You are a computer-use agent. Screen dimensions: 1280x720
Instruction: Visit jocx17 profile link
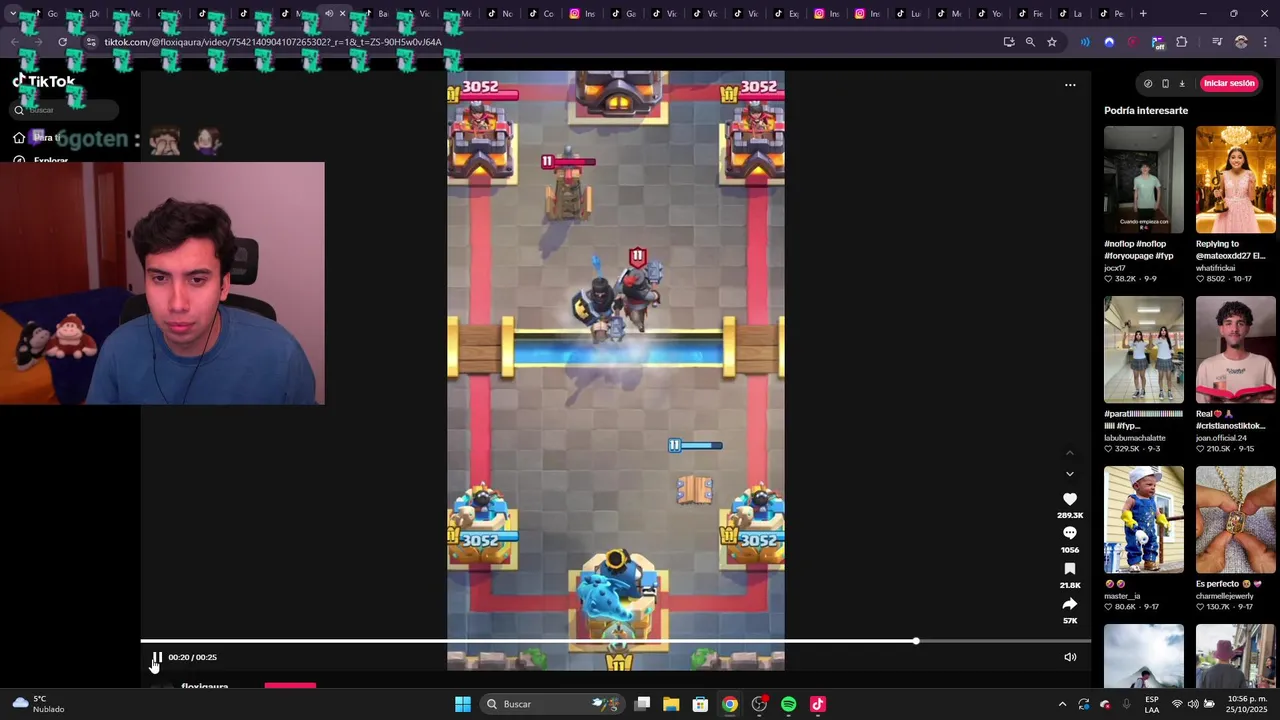pos(1114,268)
